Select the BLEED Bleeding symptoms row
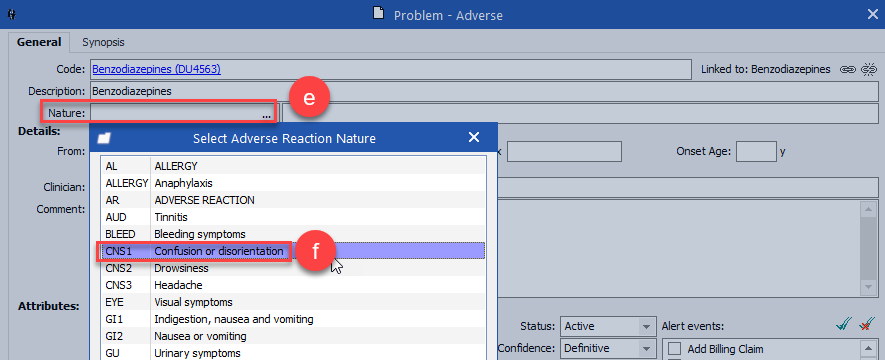The image size is (885, 360). [293, 234]
